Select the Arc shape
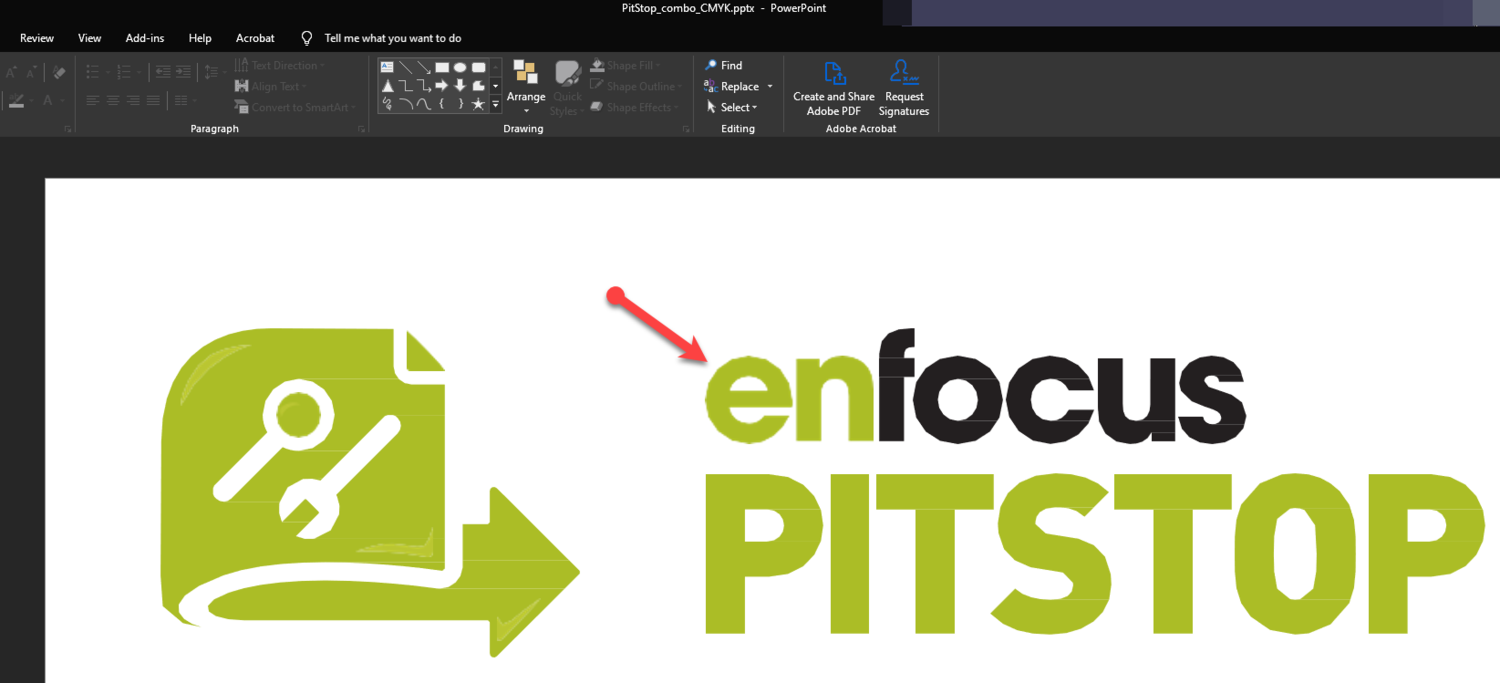The image size is (1500, 683). coord(406,104)
